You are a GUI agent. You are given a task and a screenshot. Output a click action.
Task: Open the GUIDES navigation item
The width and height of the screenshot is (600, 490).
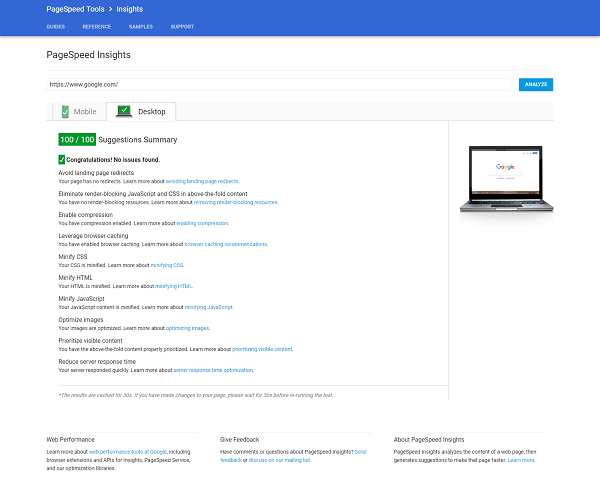click(55, 27)
